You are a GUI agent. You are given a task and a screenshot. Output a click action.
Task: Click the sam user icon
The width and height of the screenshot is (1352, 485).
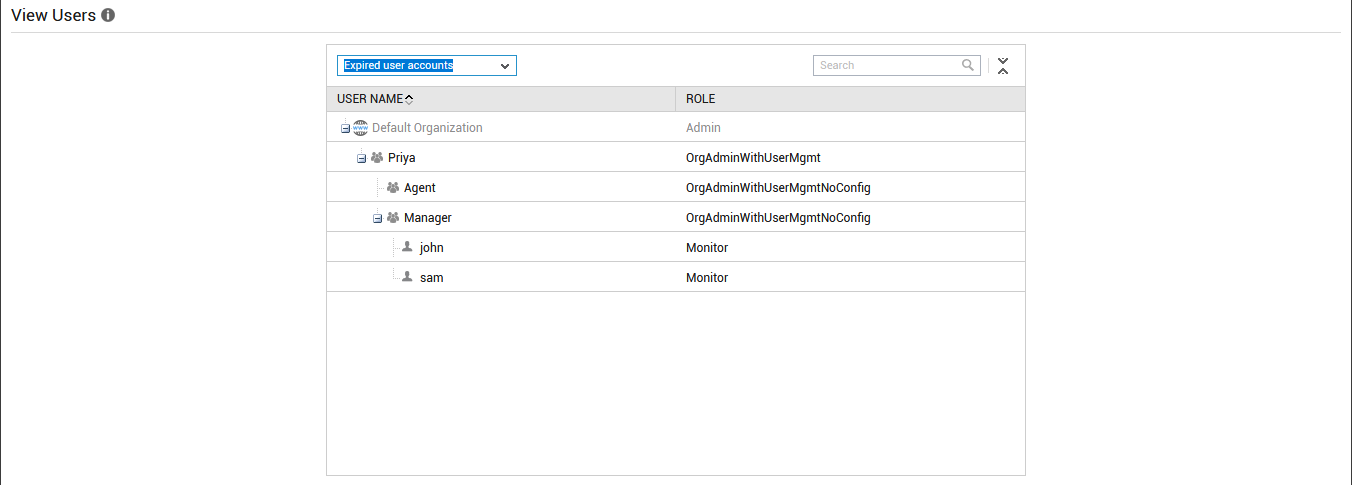click(x=407, y=277)
